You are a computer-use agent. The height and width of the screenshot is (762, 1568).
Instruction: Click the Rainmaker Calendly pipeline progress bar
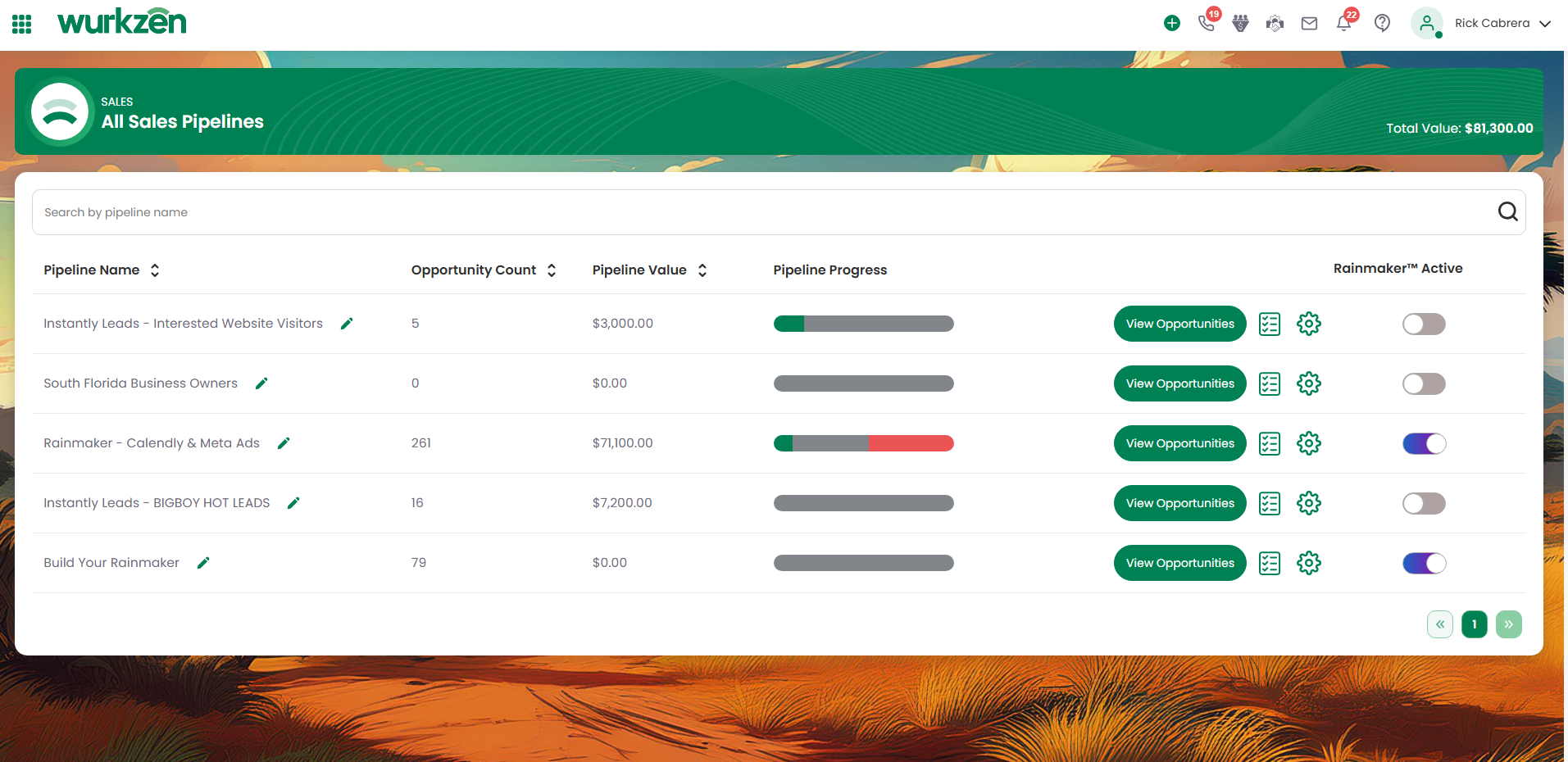(x=863, y=443)
